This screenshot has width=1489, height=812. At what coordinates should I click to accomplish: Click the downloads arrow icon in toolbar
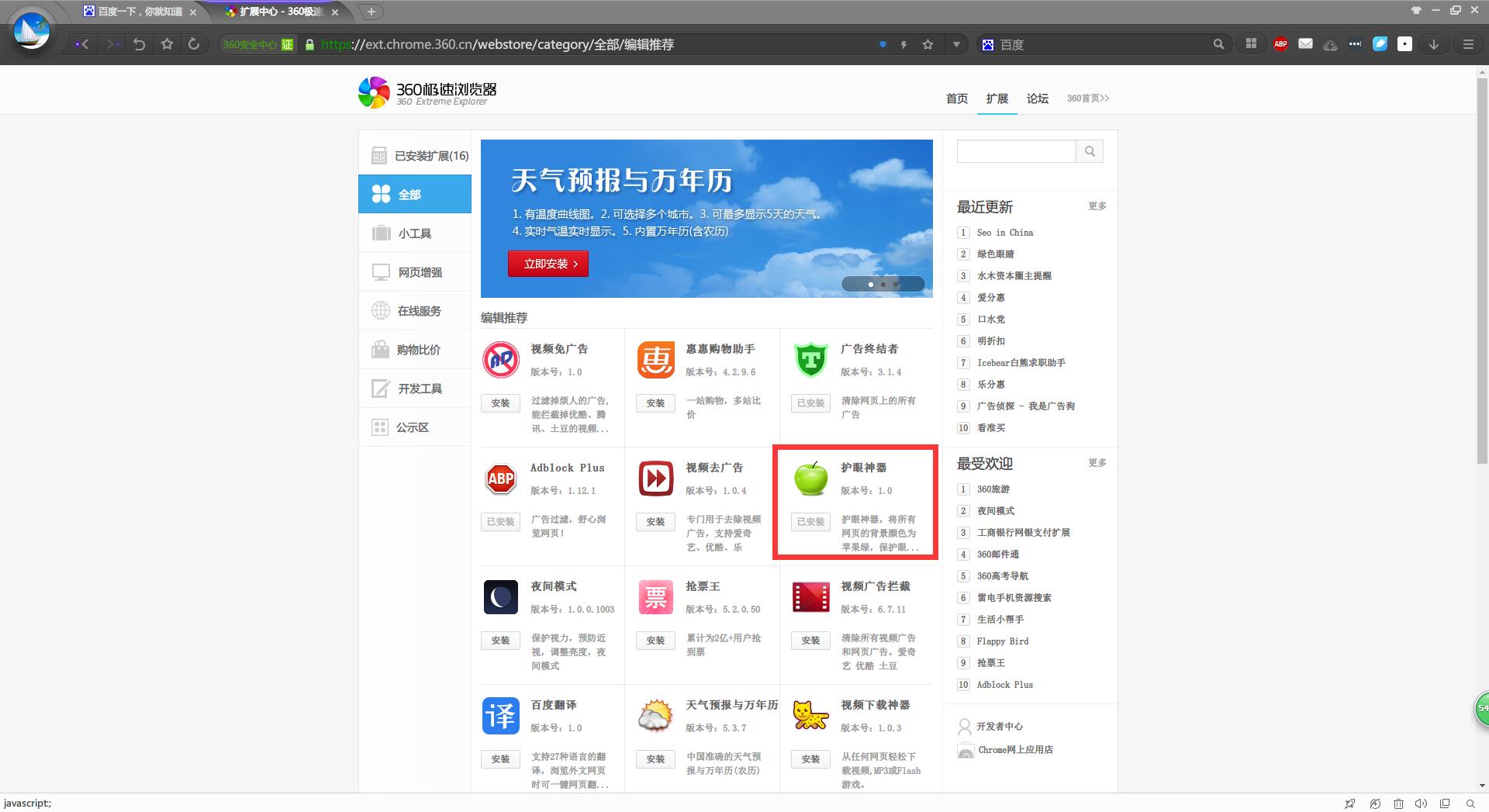(x=1434, y=44)
